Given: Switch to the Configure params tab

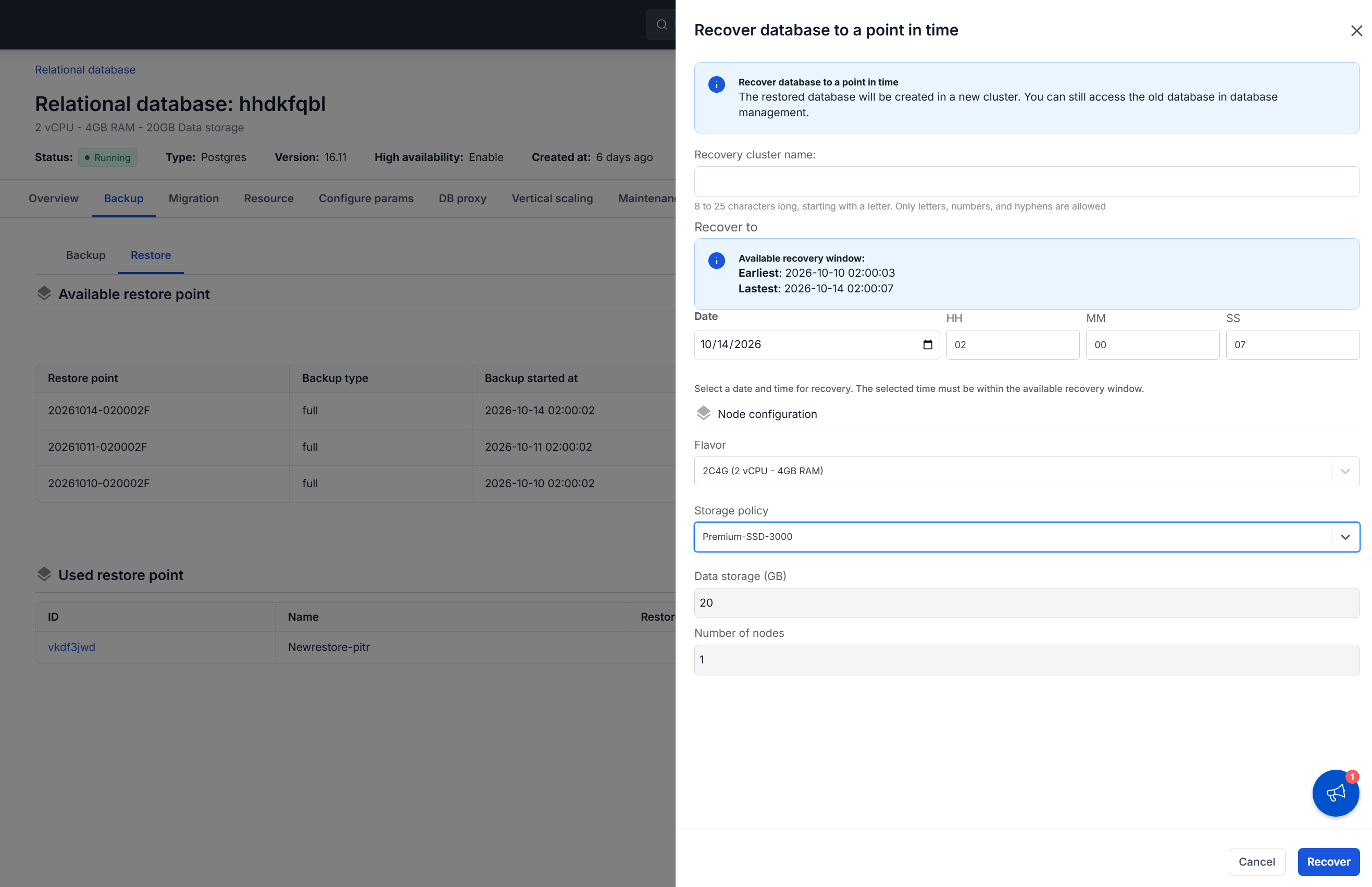Looking at the screenshot, I should pos(366,198).
